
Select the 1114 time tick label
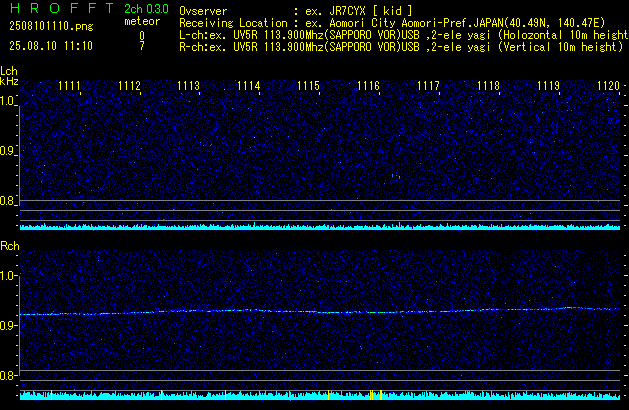(x=249, y=86)
